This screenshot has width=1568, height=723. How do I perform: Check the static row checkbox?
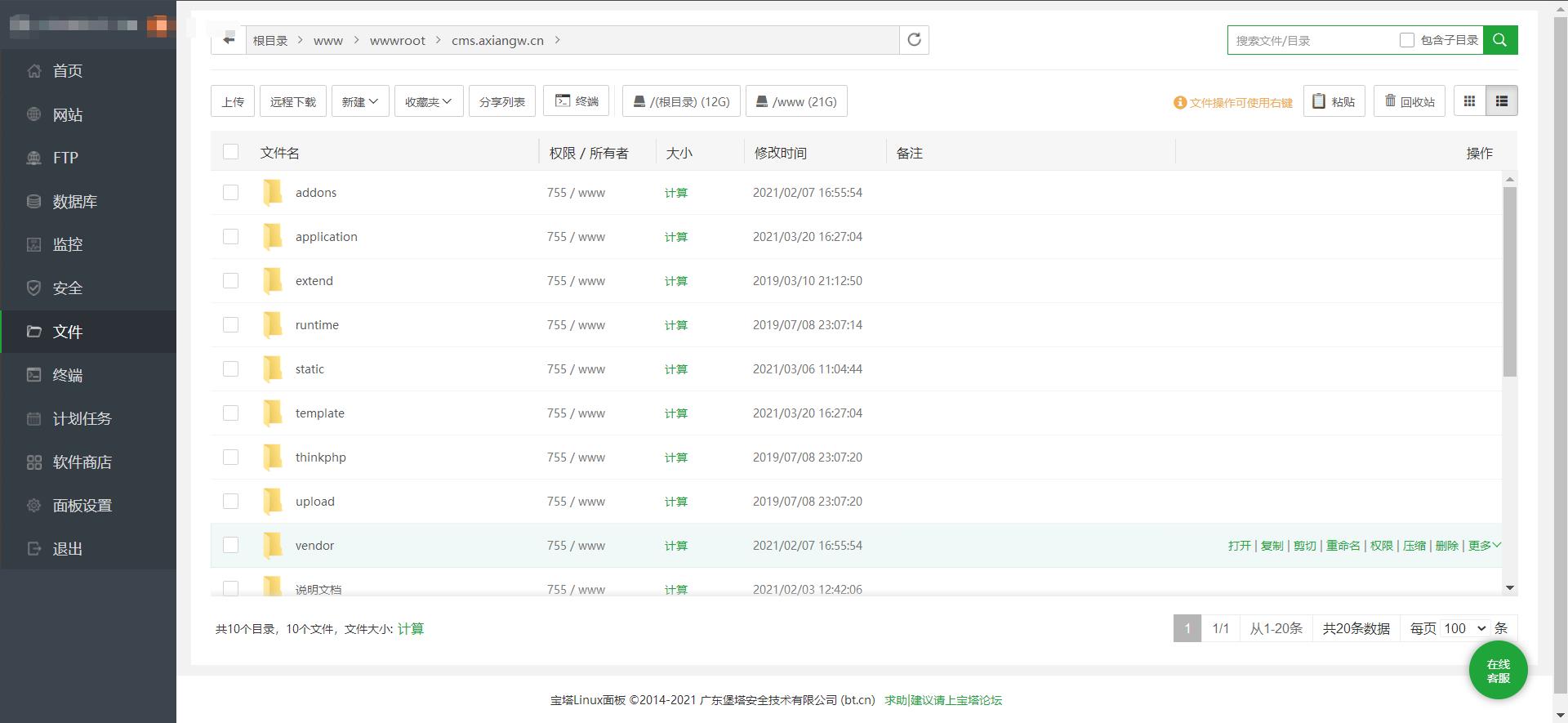tap(231, 369)
